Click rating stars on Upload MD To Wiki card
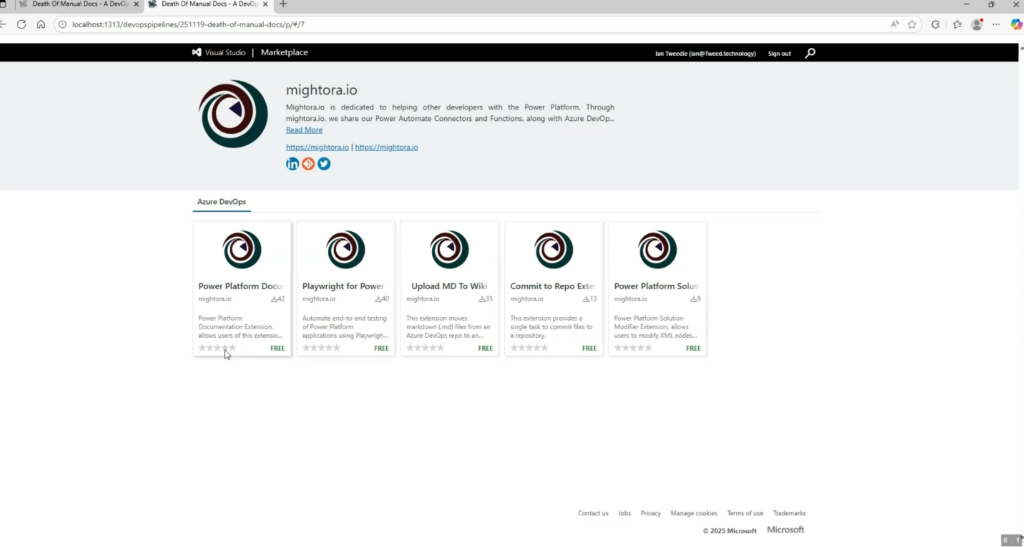Screen dimensions: 1024x547 click(424, 348)
